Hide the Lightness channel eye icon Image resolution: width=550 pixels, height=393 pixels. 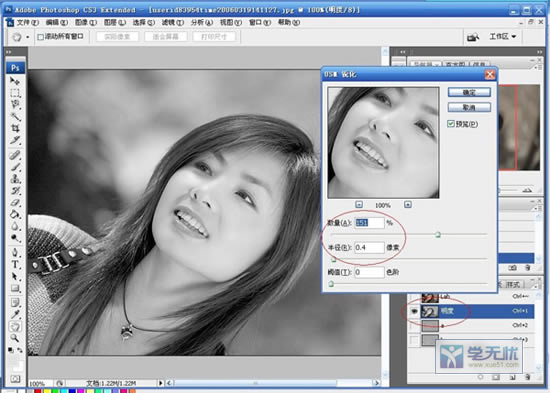tap(414, 311)
